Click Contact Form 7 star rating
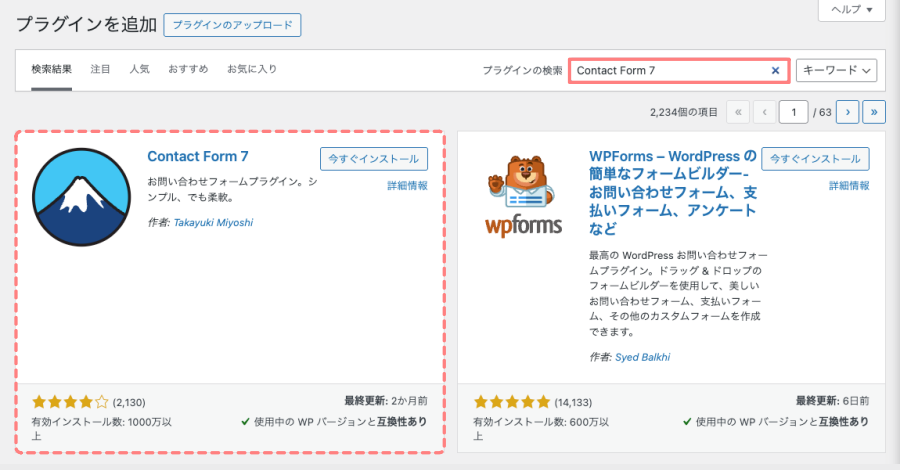 (x=70, y=402)
